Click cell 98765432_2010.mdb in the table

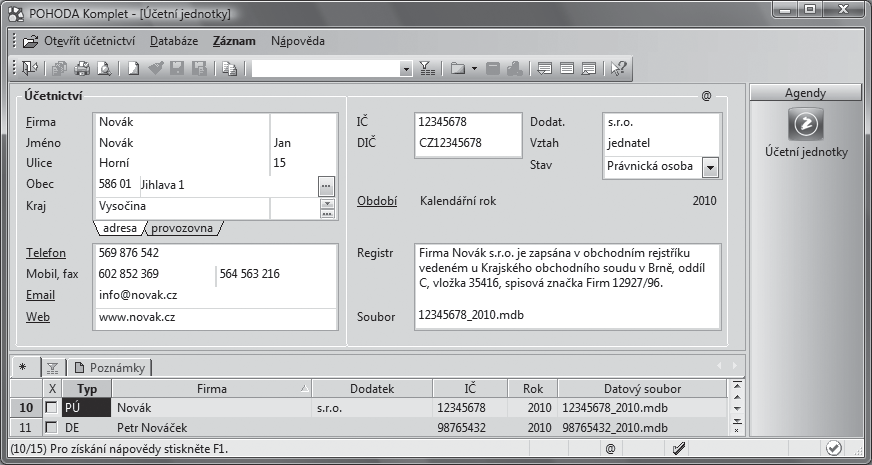642,428
